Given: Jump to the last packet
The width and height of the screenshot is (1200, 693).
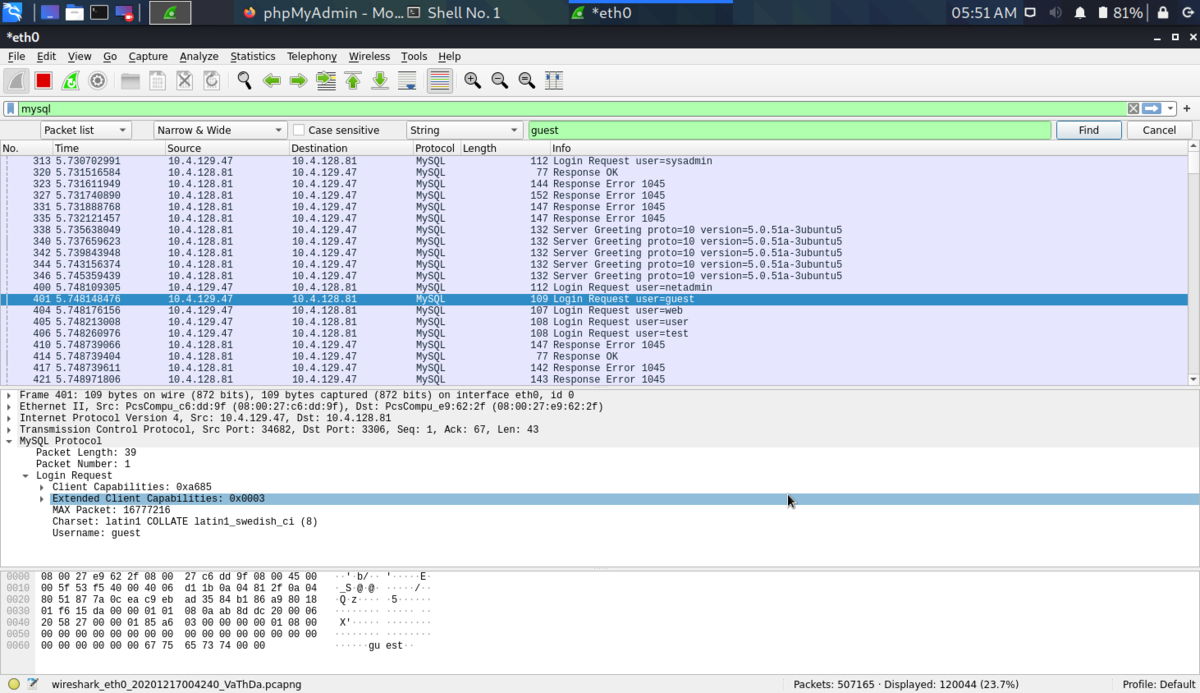Looking at the screenshot, I should tap(379, 81).
